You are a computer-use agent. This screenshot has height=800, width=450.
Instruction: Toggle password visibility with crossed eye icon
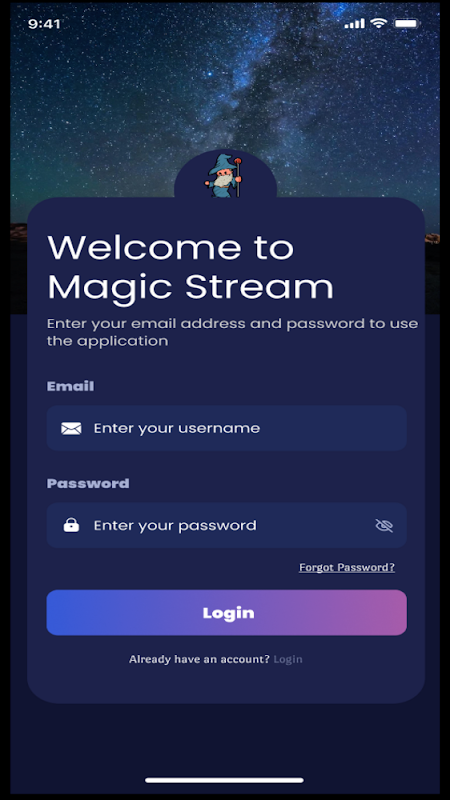point(384,526)
